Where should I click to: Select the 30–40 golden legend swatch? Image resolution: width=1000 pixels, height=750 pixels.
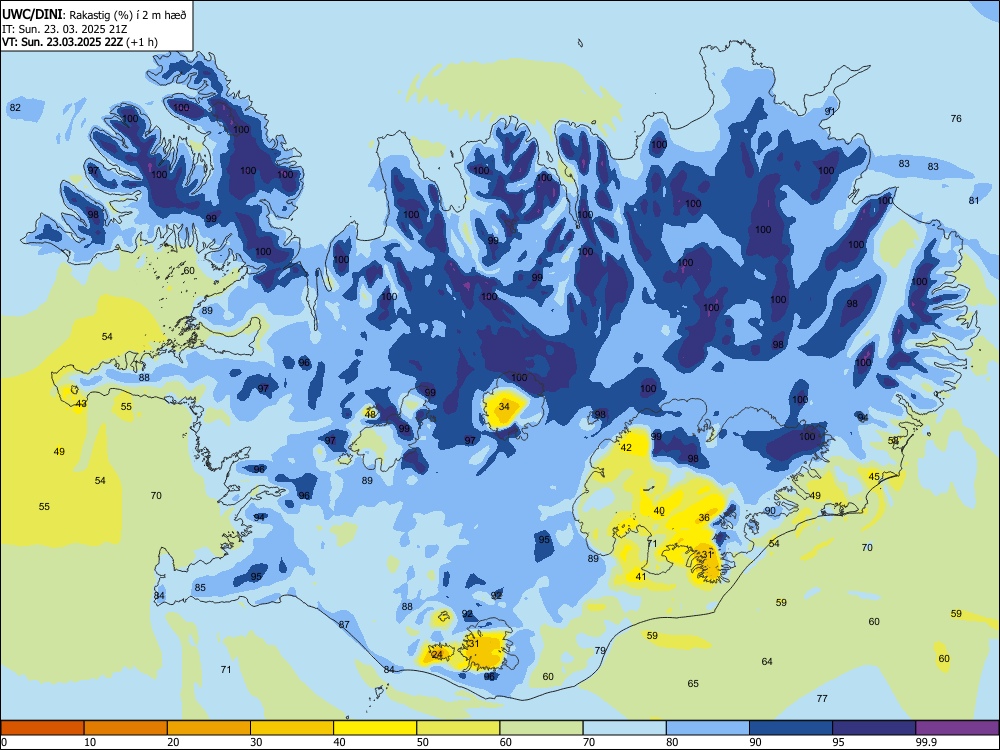[292, 728]
